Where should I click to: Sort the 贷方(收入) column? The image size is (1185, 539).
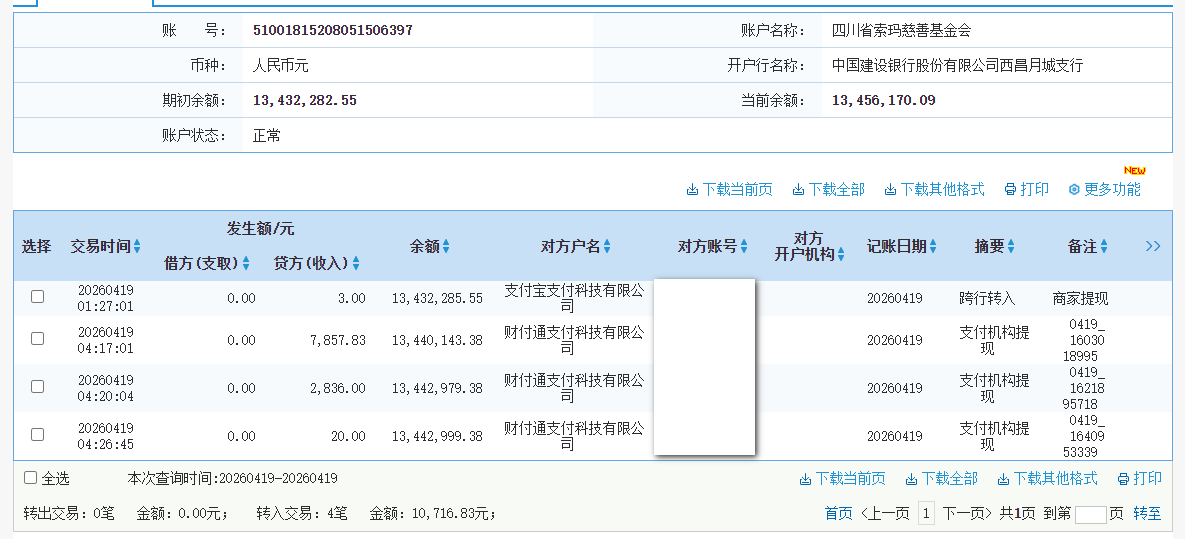(356, 264)
